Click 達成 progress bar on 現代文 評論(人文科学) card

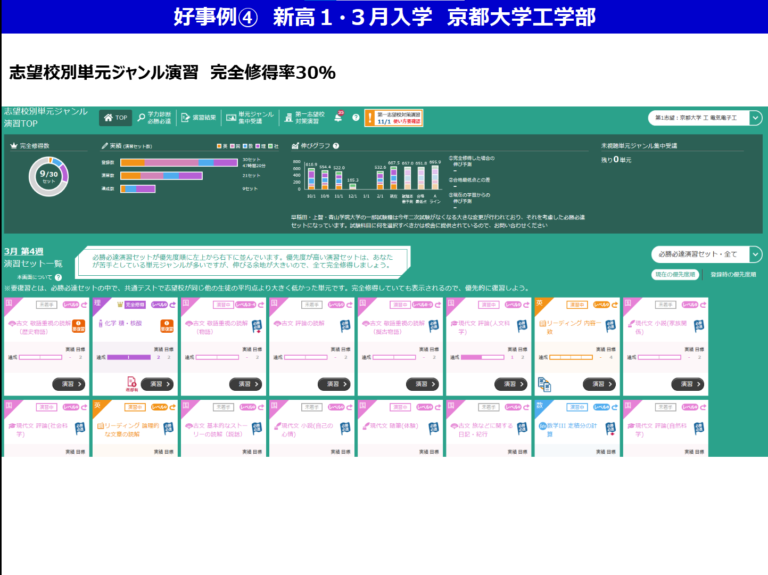482,358
